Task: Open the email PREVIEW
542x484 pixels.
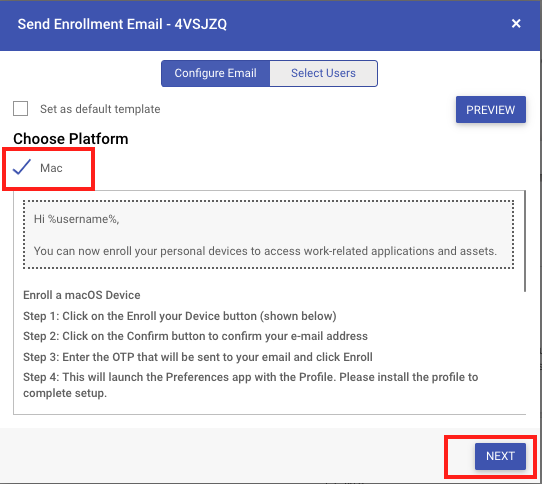Action: point(490,110)
